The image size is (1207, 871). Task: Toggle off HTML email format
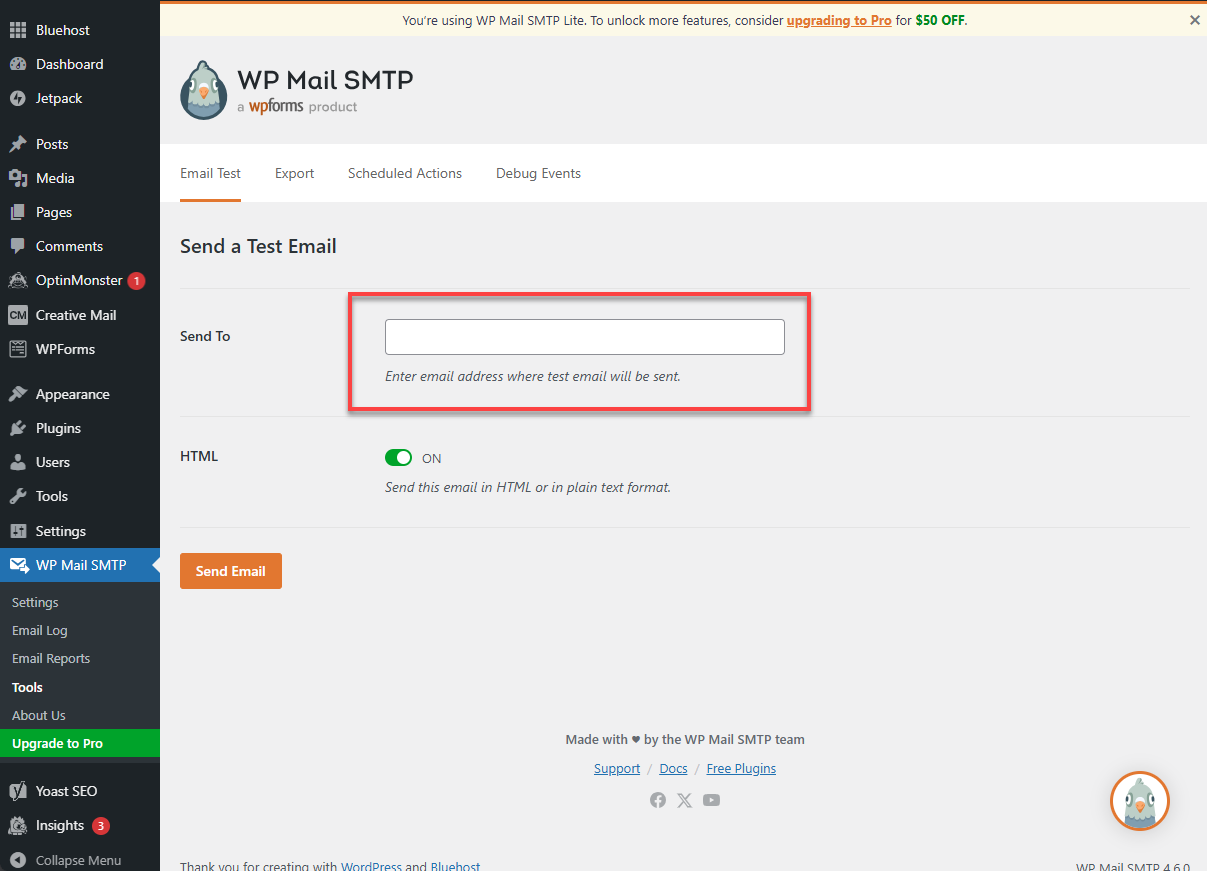398,457
